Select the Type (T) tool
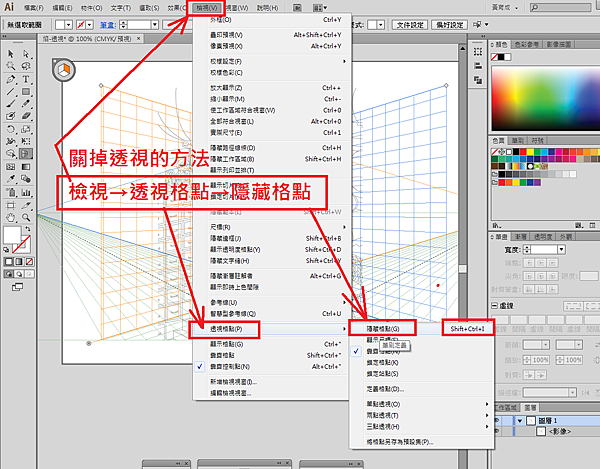600x469 pixels. (26, 79)
